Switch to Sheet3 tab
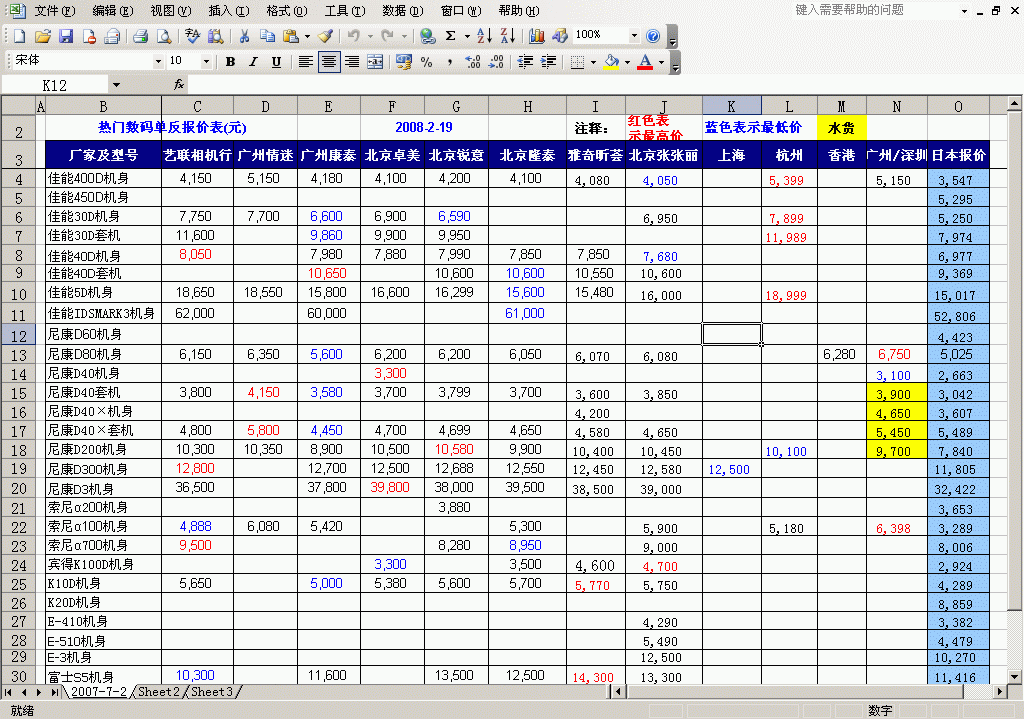1024x719 pixels. (x=212, y=691)
